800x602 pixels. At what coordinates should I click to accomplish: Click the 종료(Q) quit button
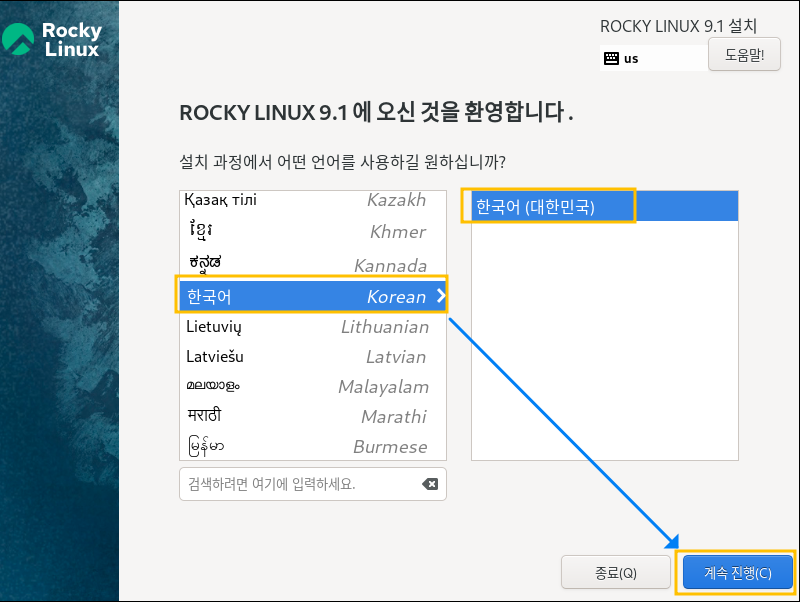coord(615,572)
